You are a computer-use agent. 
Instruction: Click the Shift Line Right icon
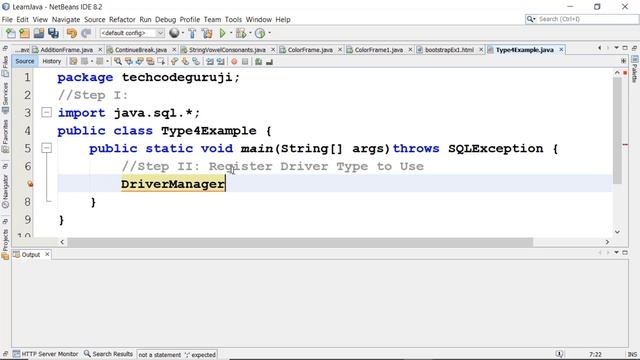[x=221, y=62]
